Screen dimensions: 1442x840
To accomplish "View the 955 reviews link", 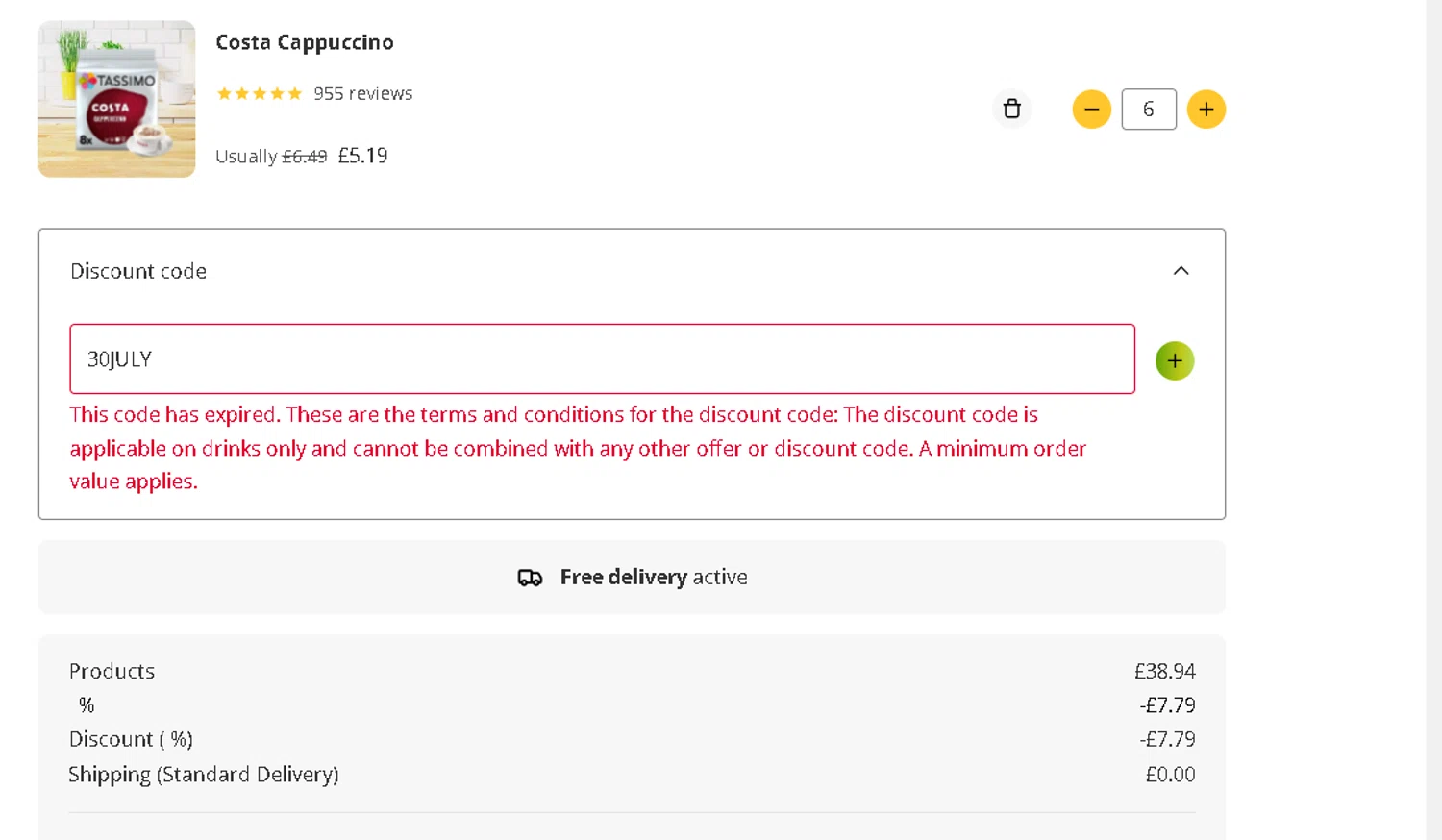I will click(362, 93).
